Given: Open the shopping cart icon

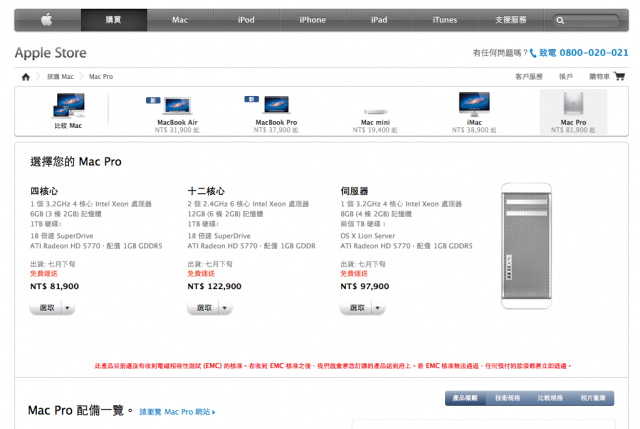Looking at the screenshot, I should [x=620, y=76].
